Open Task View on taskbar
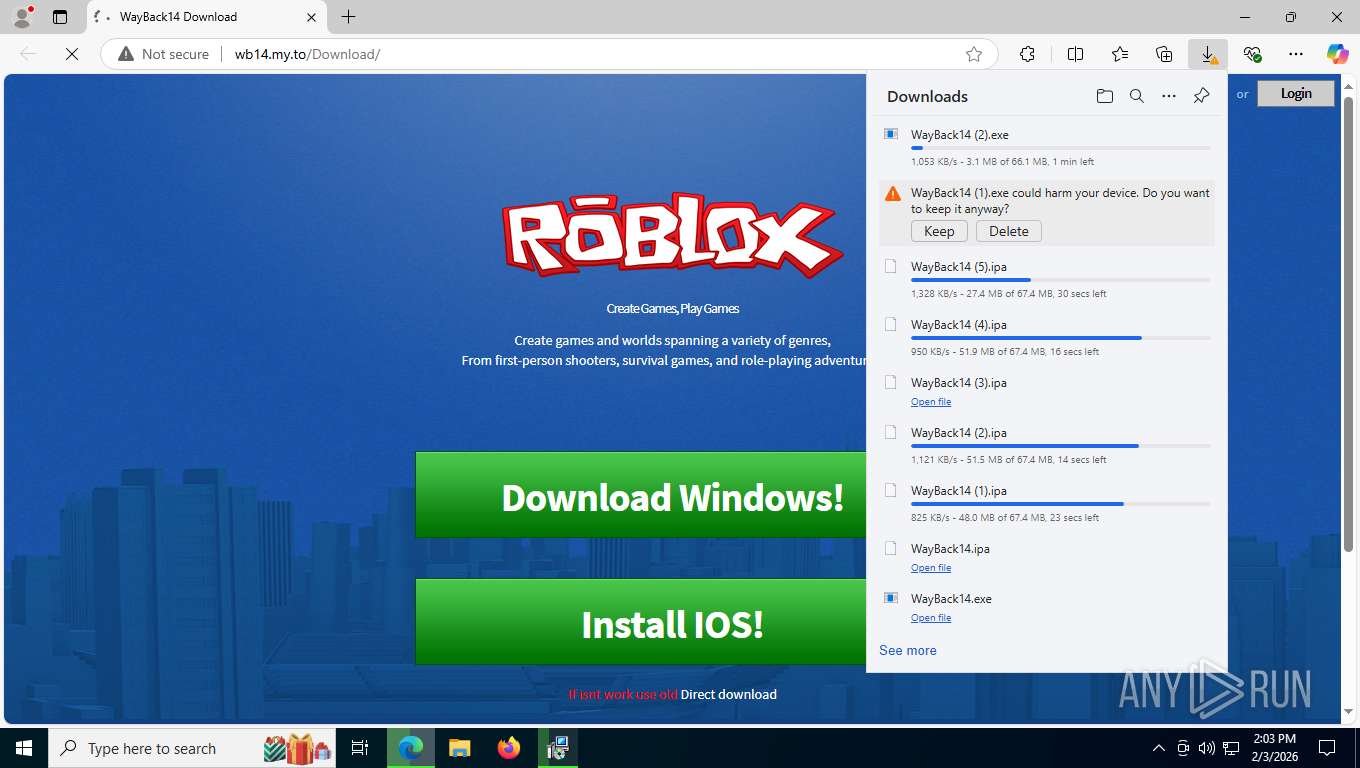The image size is (1360, 768). click(360, 748)
